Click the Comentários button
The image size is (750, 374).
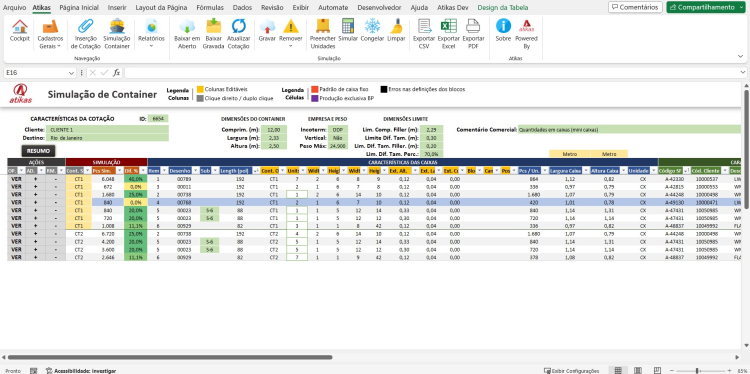point(635,7)
